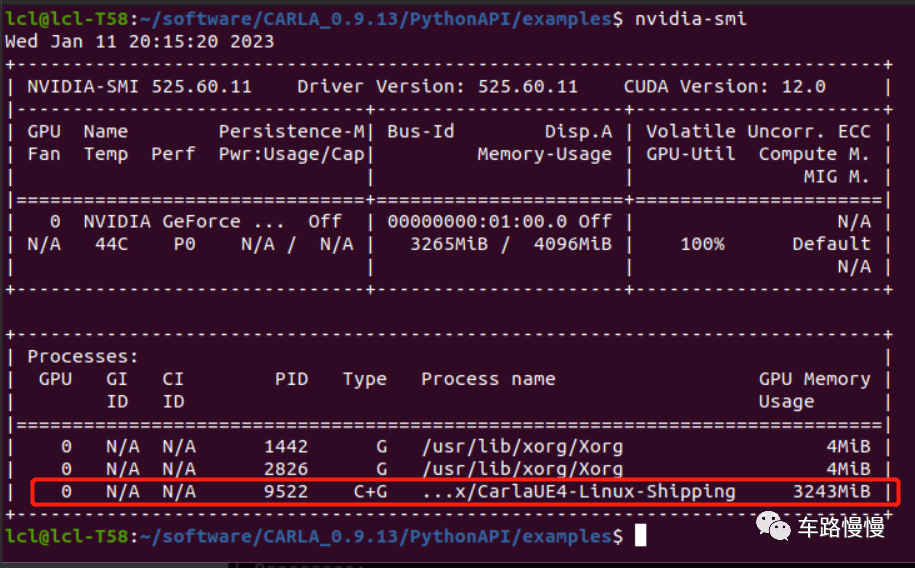Click the 'Pwr:Usage/Cap' header
The width and height of the screenshot is (915, 568).
(x=292, y=155)
